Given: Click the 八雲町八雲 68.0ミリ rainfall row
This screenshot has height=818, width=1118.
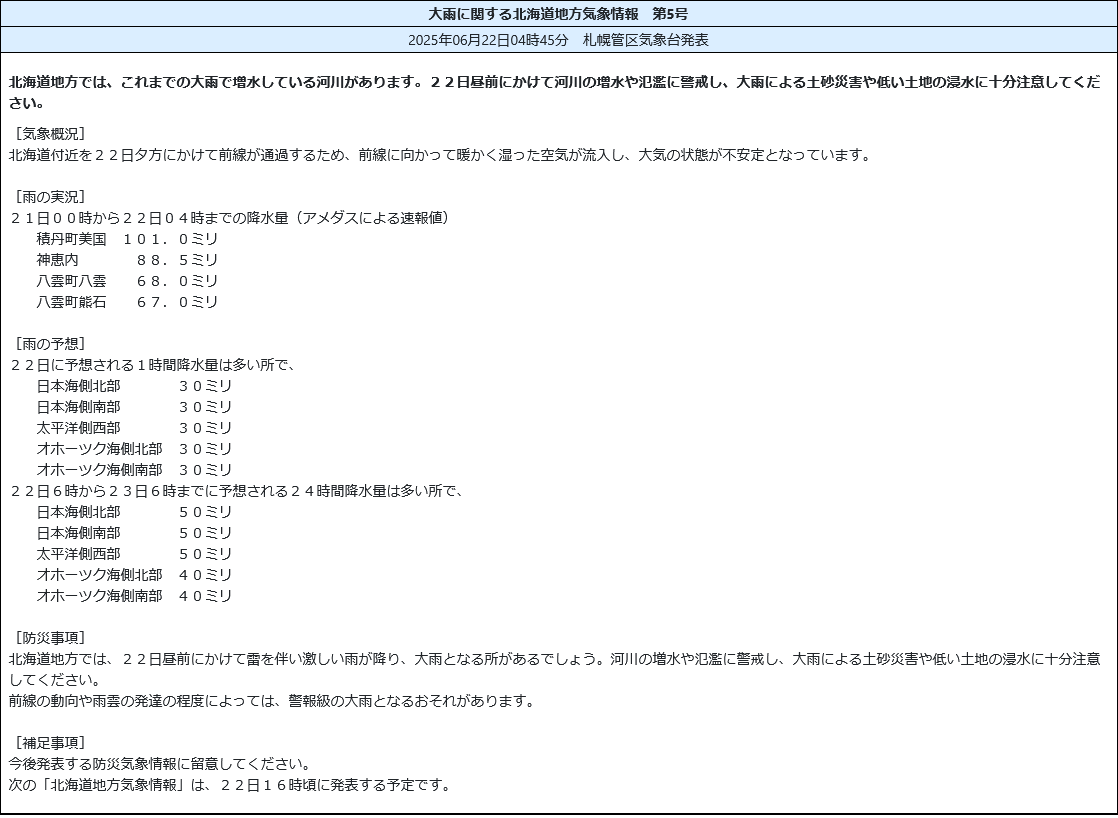Looking at the screenshot, I should [127, 281].
